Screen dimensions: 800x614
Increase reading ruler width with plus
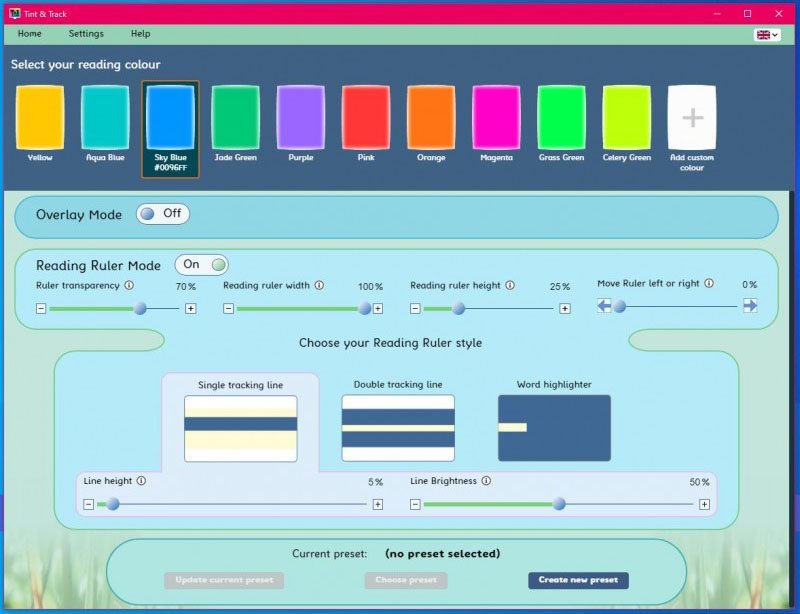click(x=378, y=308)
